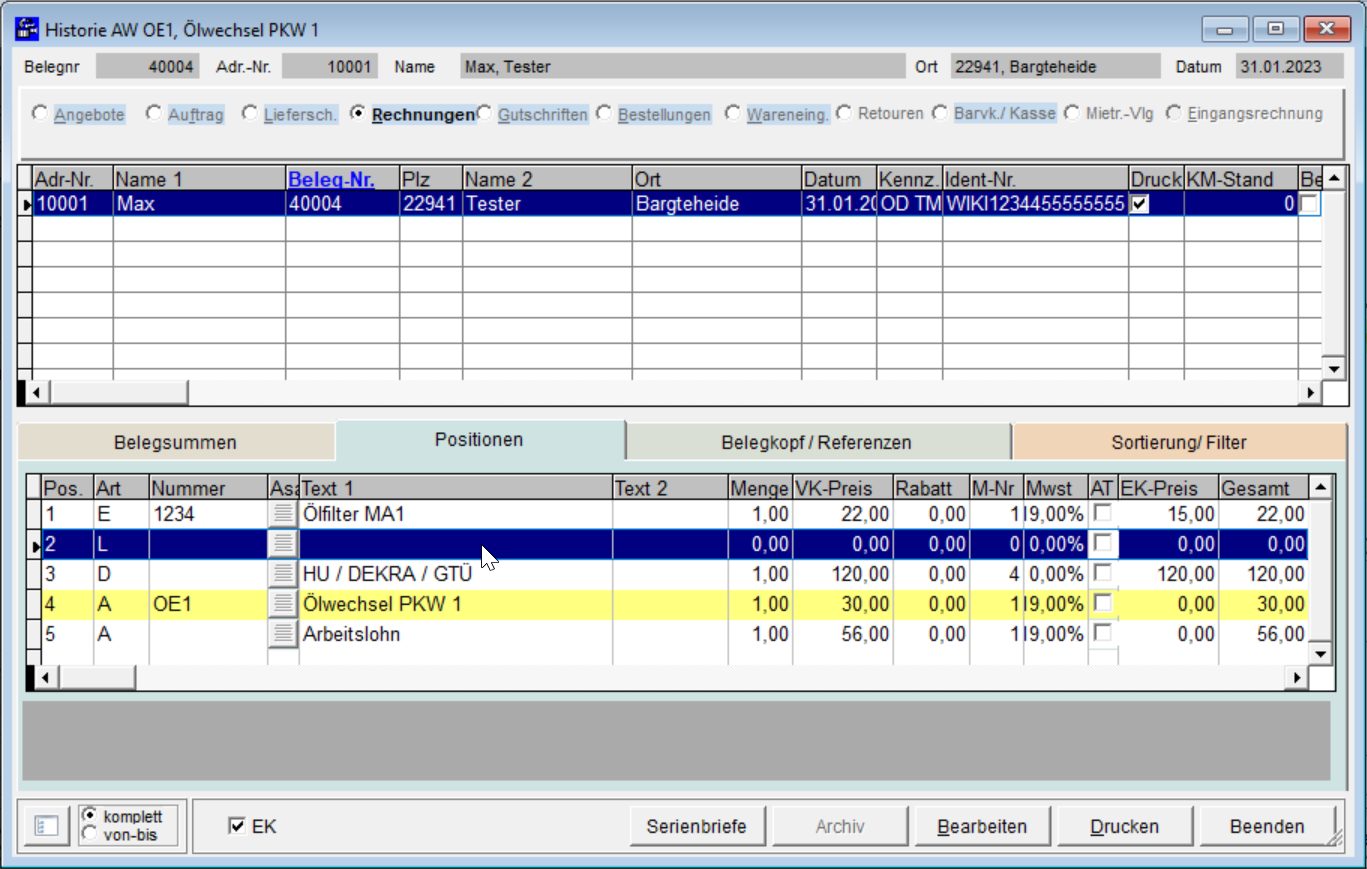Screen dimensions: 1367x869
Task: Click the VK-Preis column header
Action: point(842,488)
